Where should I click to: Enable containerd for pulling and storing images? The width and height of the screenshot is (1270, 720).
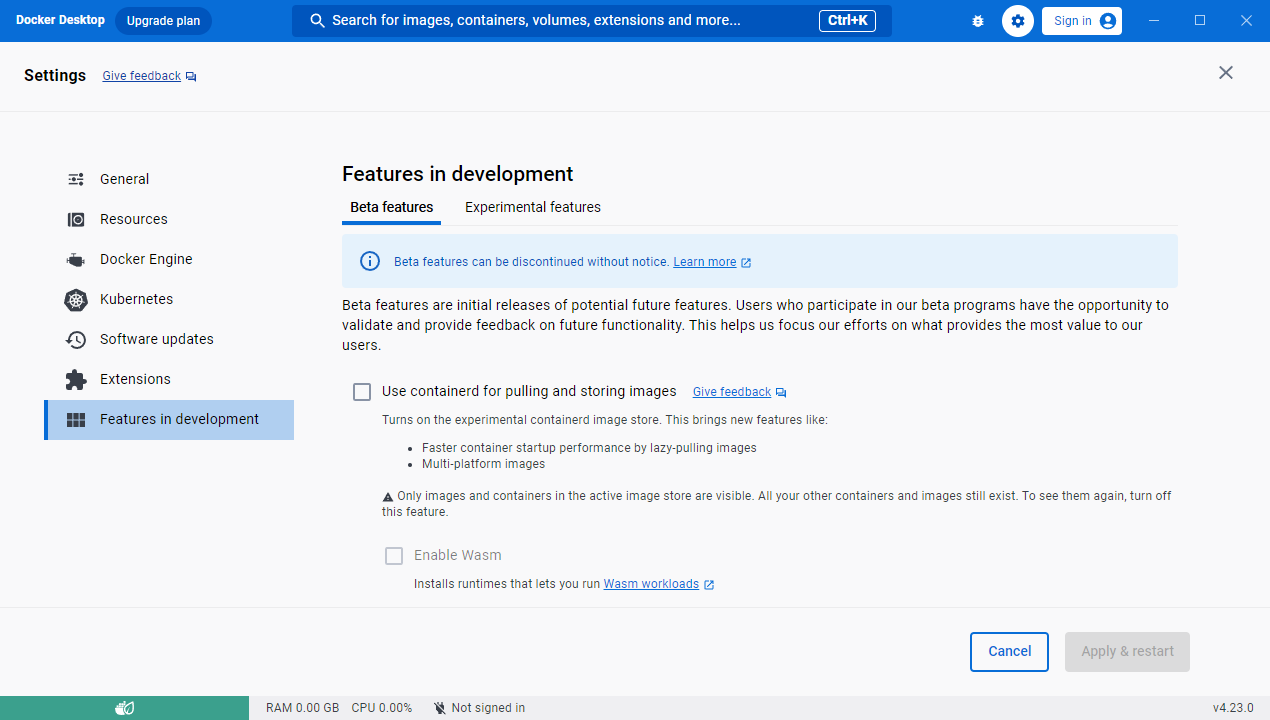(361, 392)
